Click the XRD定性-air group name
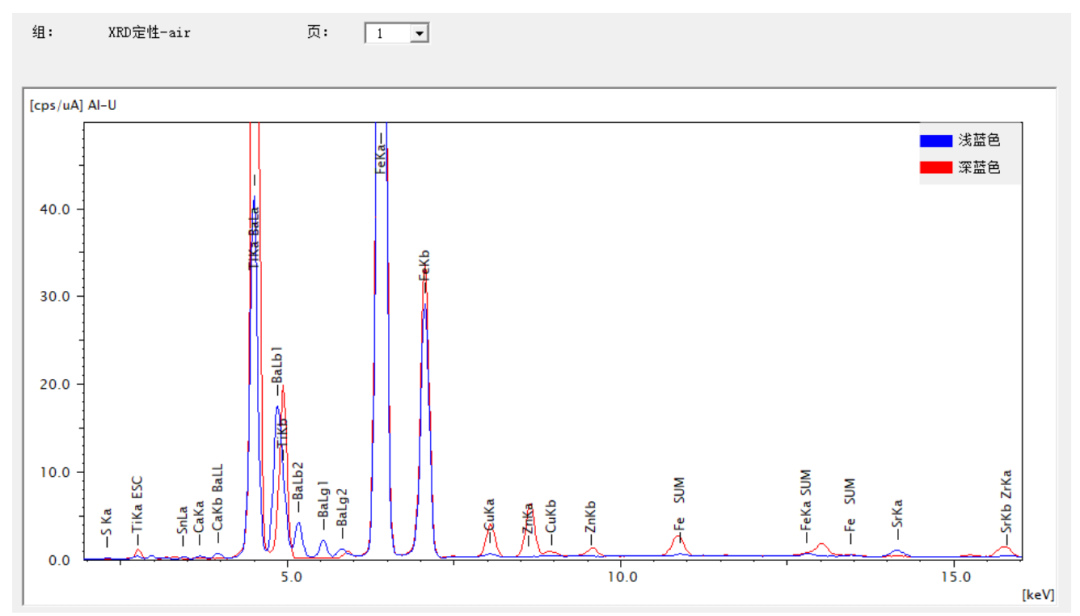This screenshot has height=616, width=1080. tap(149, 33)
